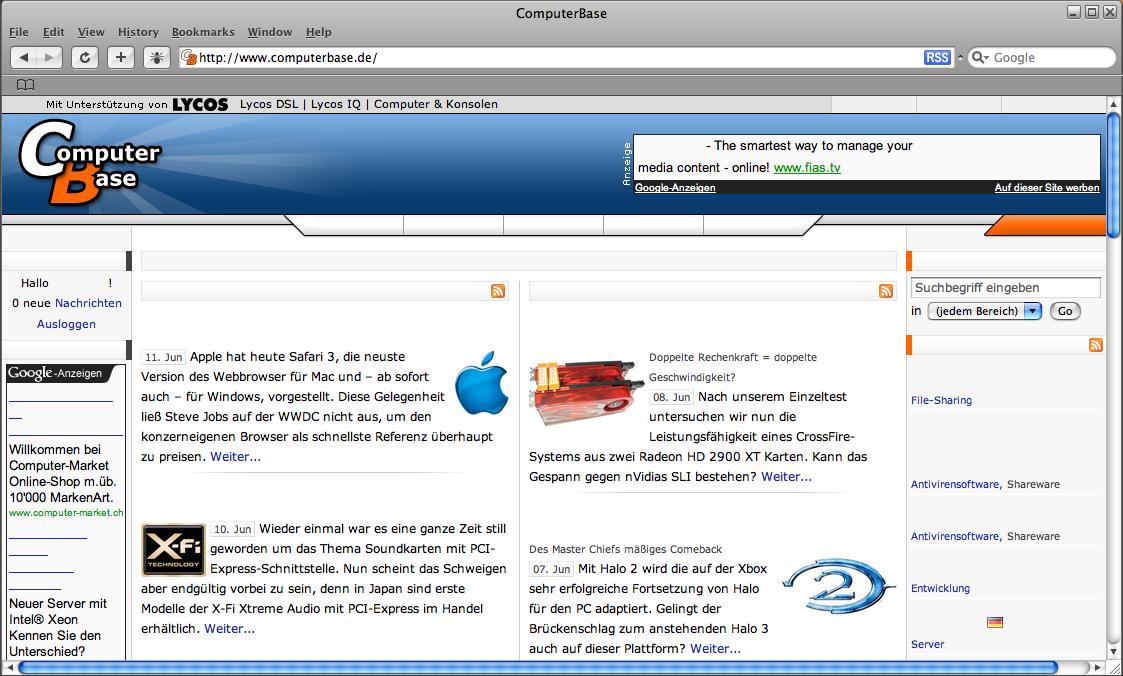Image resolution: width=1123 pixels, height=676 pixels.
Task: Click the RSS feed icon above the left news column
Action: (498, 291)
